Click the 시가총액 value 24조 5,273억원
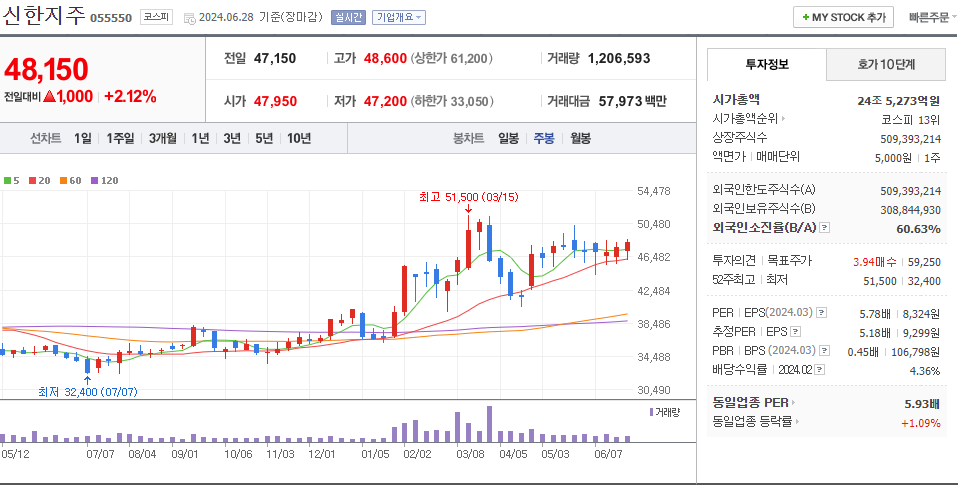Image resolution: width=961 pixels, height=485 pixels. pos(898,101)
